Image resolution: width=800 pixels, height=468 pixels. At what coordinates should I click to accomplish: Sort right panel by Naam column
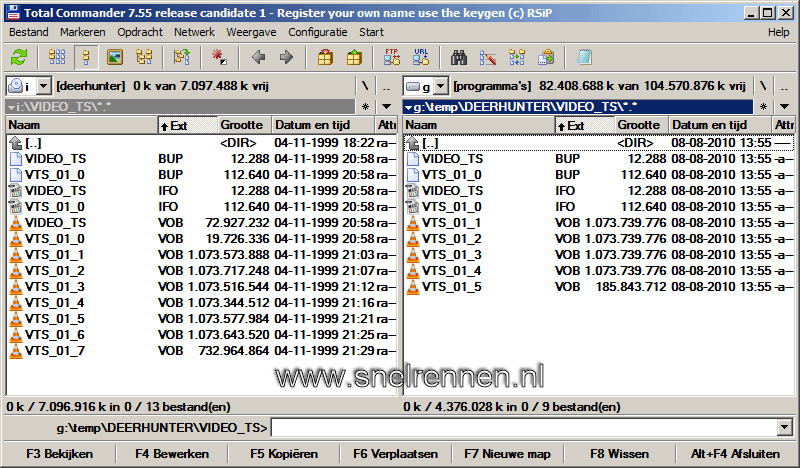pyautogui.click(x=479, y=125)
